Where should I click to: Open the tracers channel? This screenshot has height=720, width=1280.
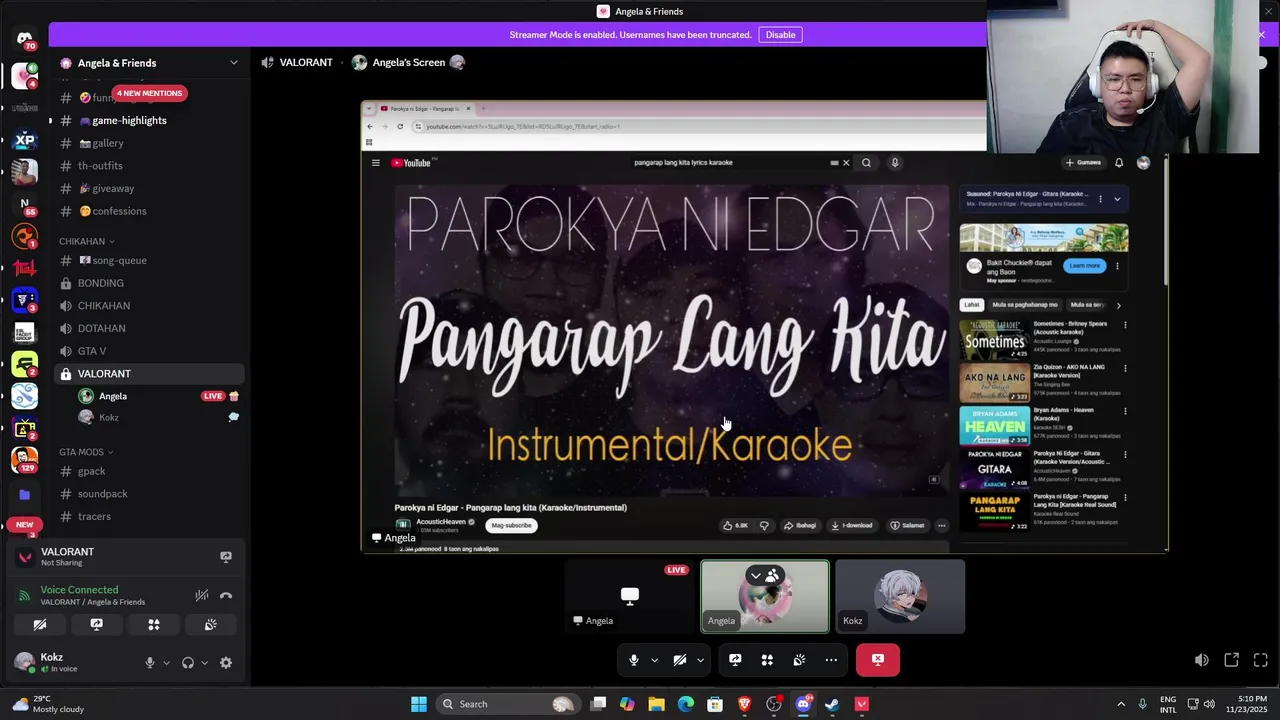point(148,516)
